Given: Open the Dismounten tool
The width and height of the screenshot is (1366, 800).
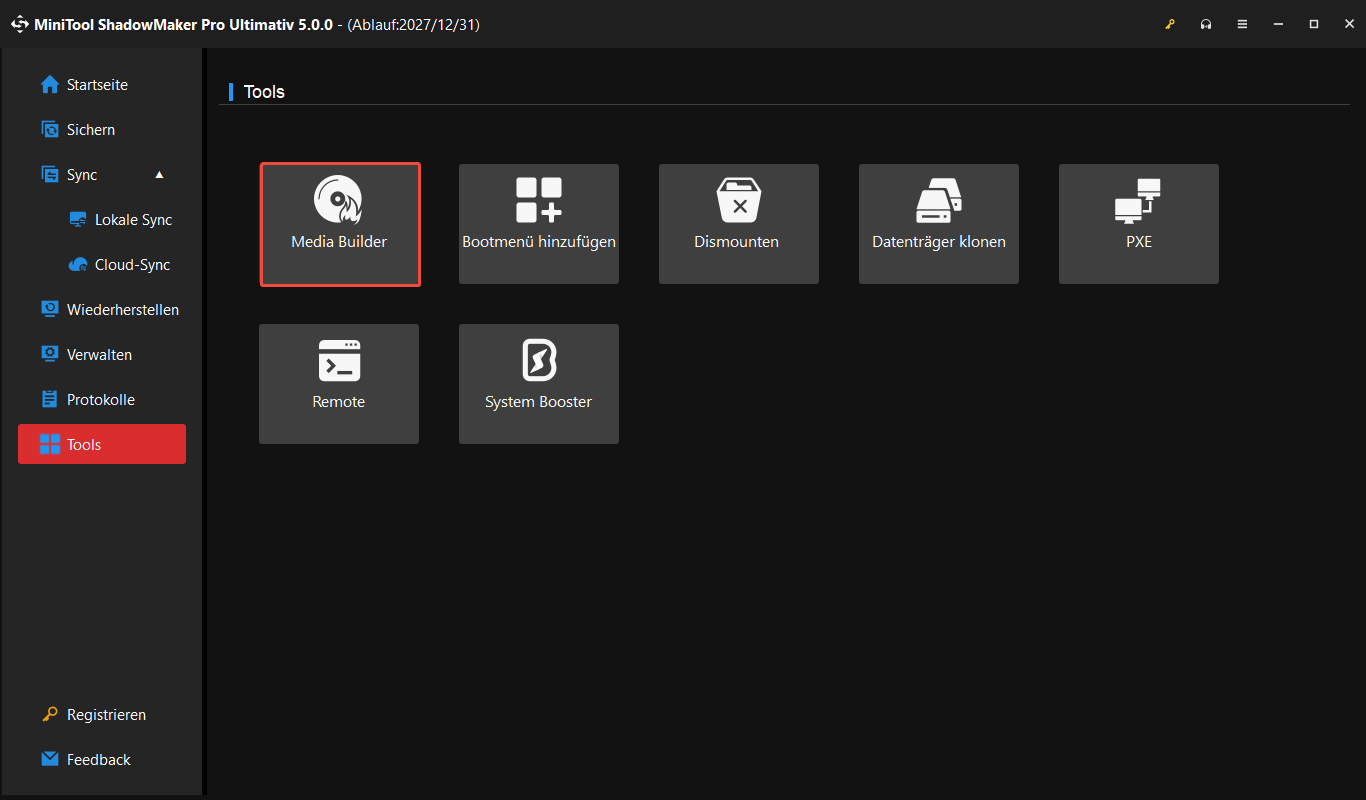Looking at the screenshot, I should 739,224.
